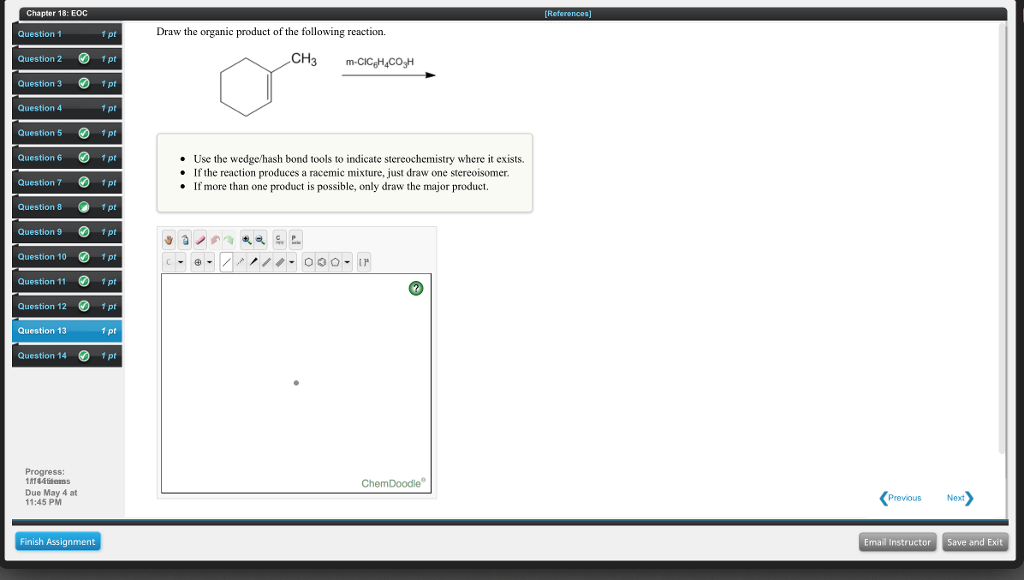Viewport: 1024px width, 580px height.
Task: Undo the last drawing action
Action: pos(214,239)
